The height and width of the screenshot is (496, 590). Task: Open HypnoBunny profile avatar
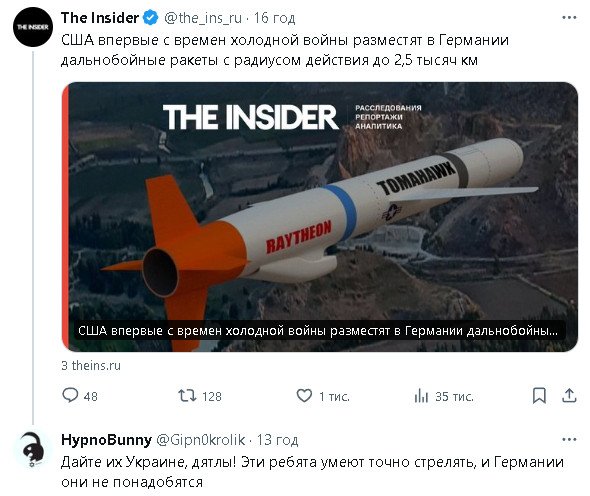[33, 449]
